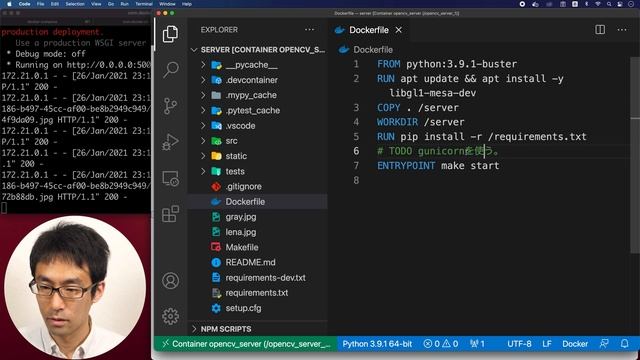Open the Accounts menu icon
The image size is (640, 360).
click(x=171, y=281)
